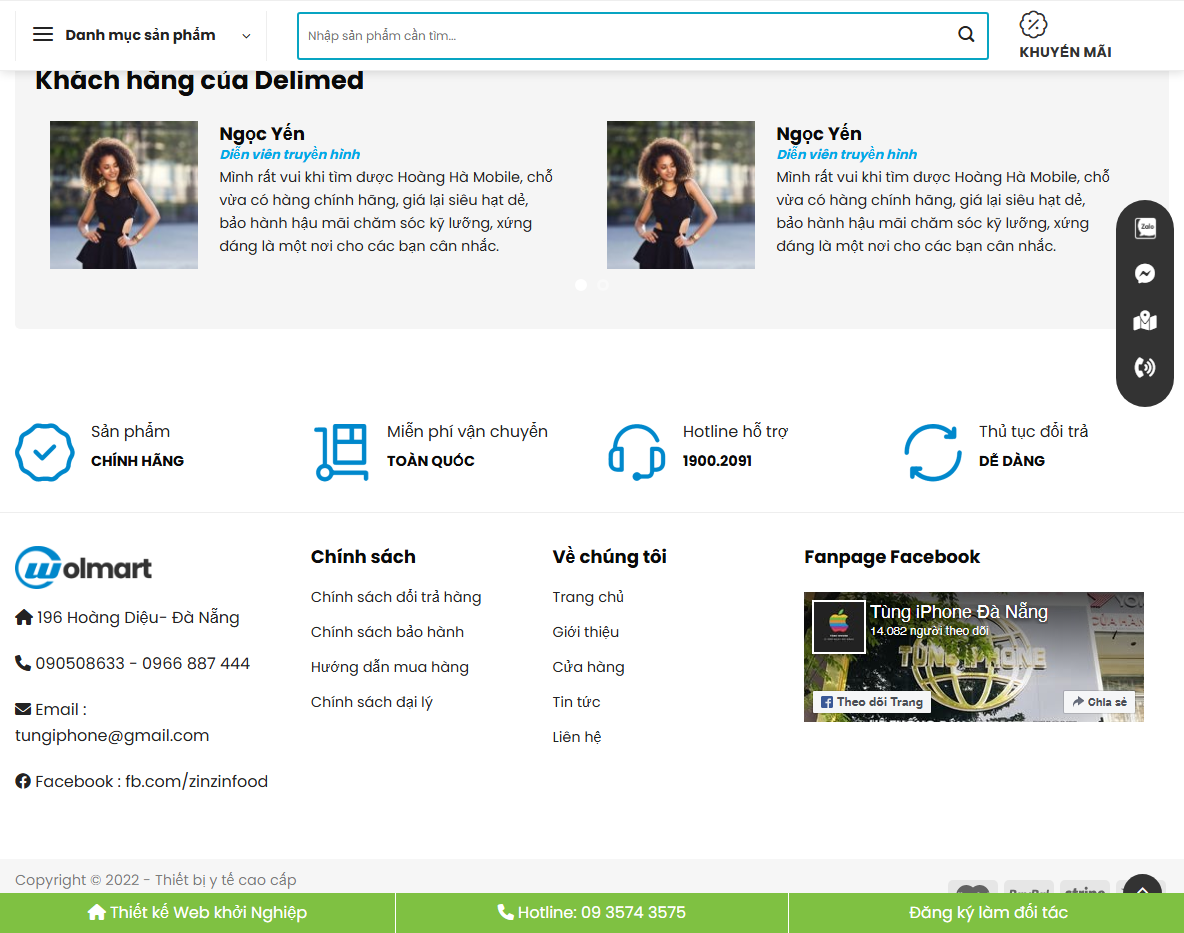1184x933 pixels.
Task: Click the delivery truck Miễn phí vận chuyển icon
Action: point(341,452)
